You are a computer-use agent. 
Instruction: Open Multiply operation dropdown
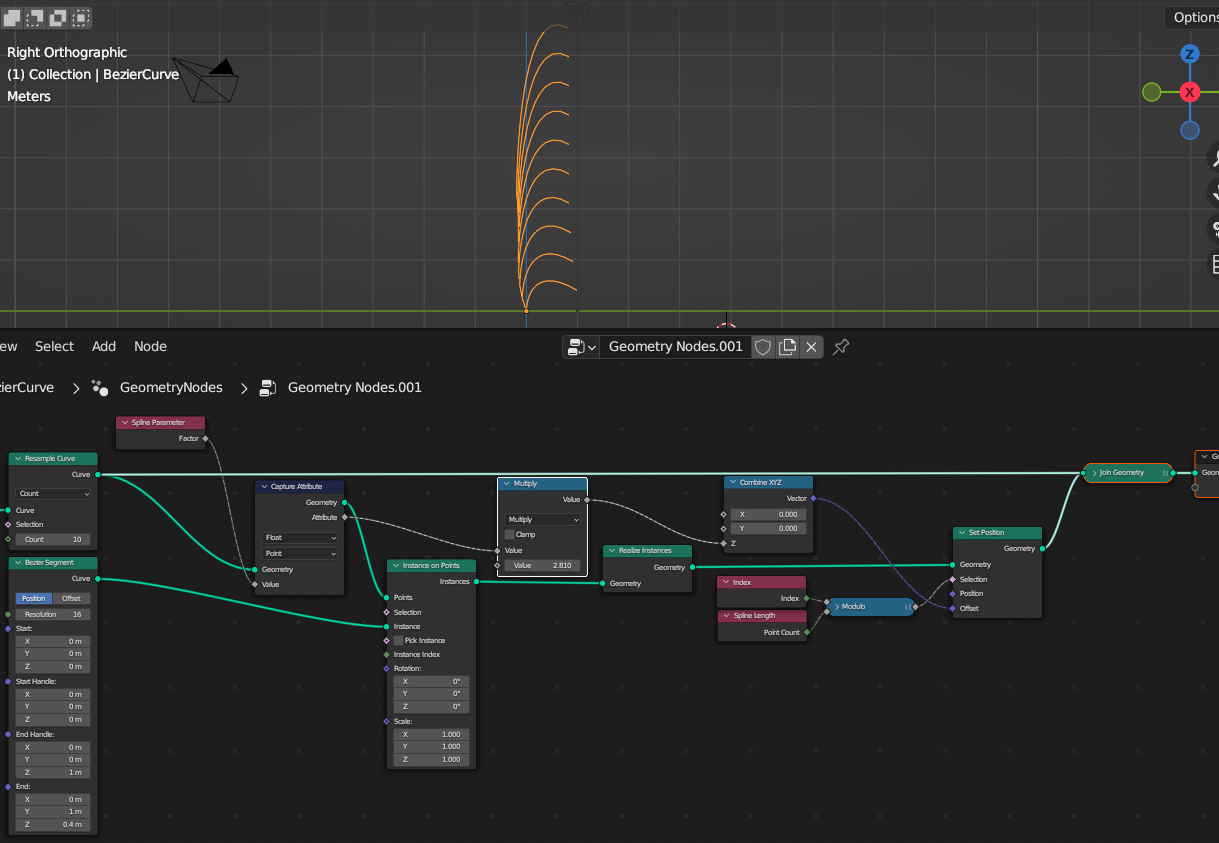(x=542, y=520)
